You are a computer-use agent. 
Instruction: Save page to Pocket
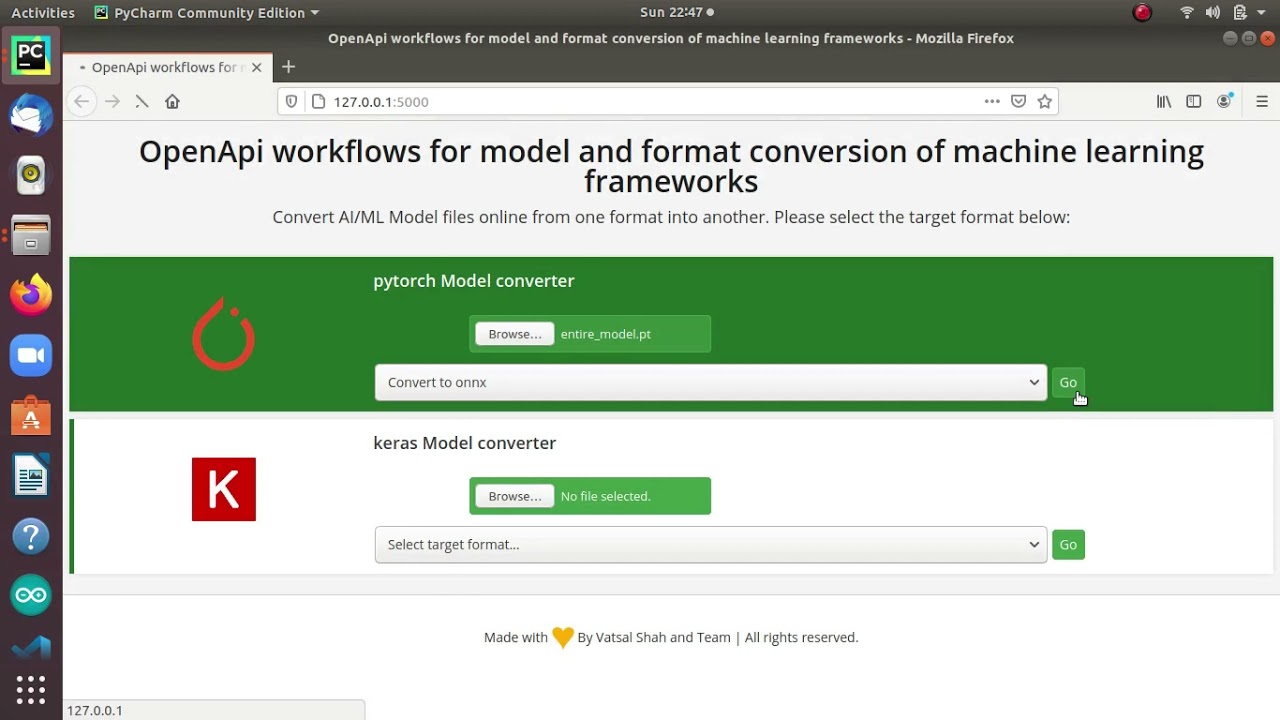(1018, 101)
